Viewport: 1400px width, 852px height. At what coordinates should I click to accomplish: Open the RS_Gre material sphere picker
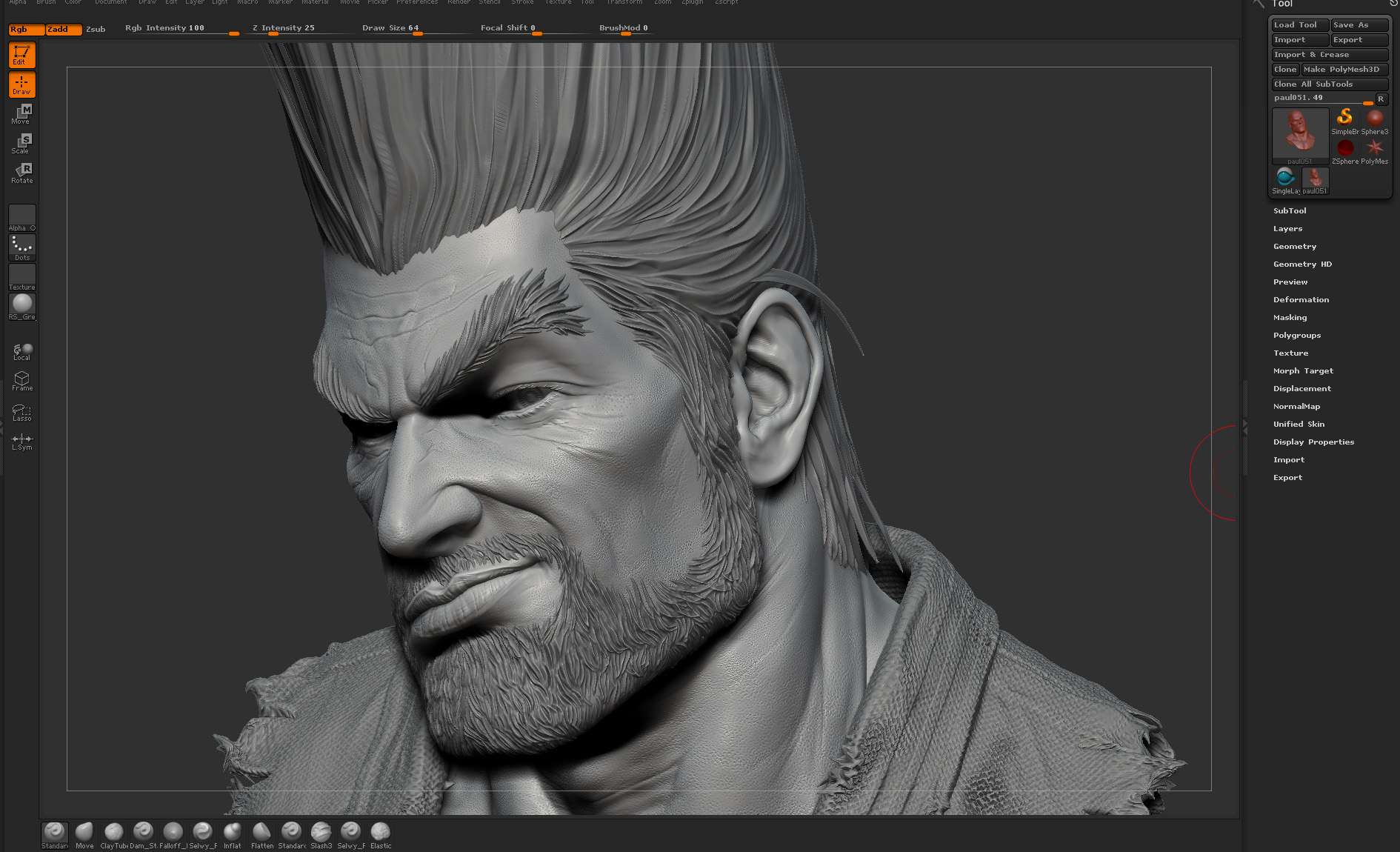click(x=21, y=307)
